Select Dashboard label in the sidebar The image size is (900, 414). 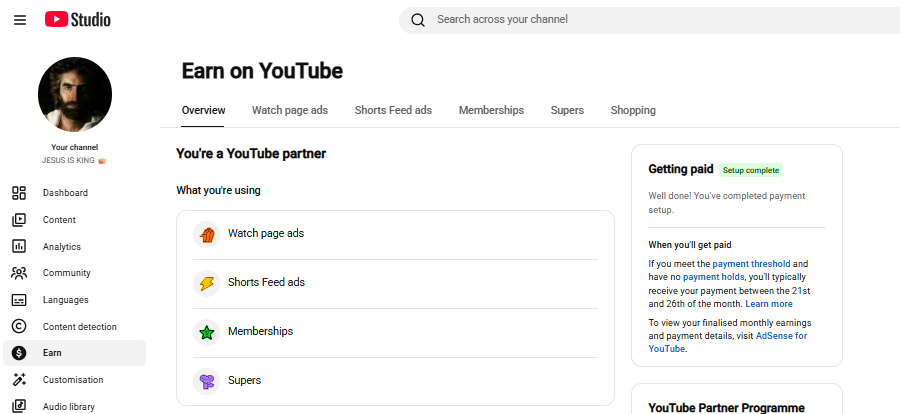tap(65, 193)
